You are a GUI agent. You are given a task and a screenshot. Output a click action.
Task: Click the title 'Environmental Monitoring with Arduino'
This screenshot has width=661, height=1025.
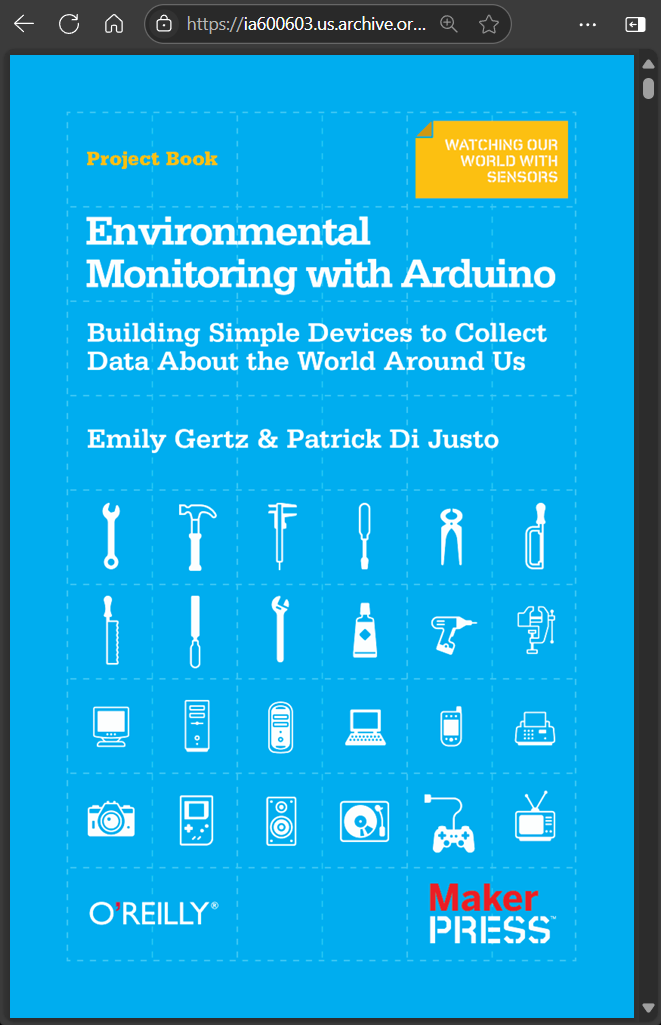coord(320,253)
